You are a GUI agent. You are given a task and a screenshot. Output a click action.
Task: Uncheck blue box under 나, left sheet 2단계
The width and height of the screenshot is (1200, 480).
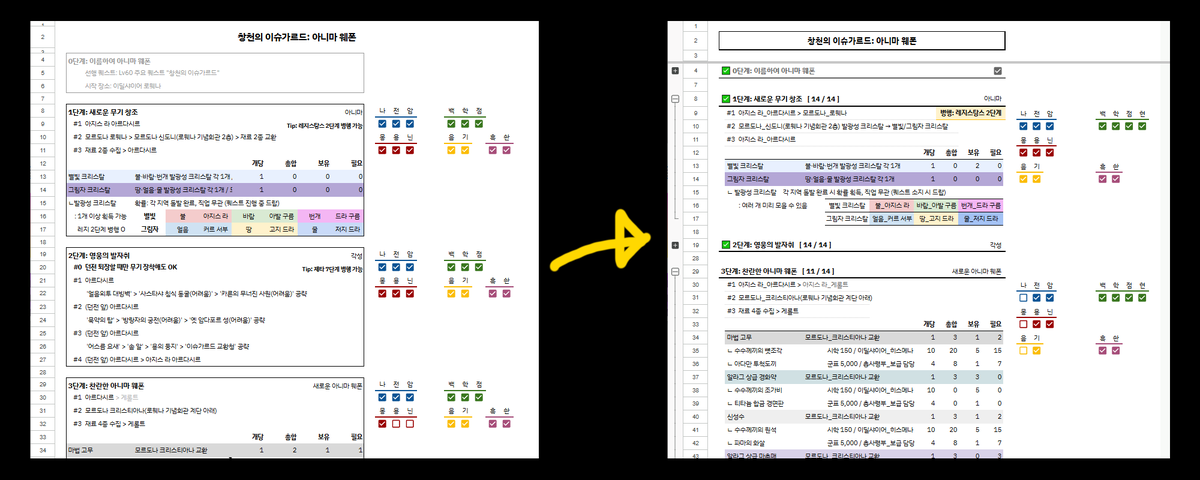383,267
